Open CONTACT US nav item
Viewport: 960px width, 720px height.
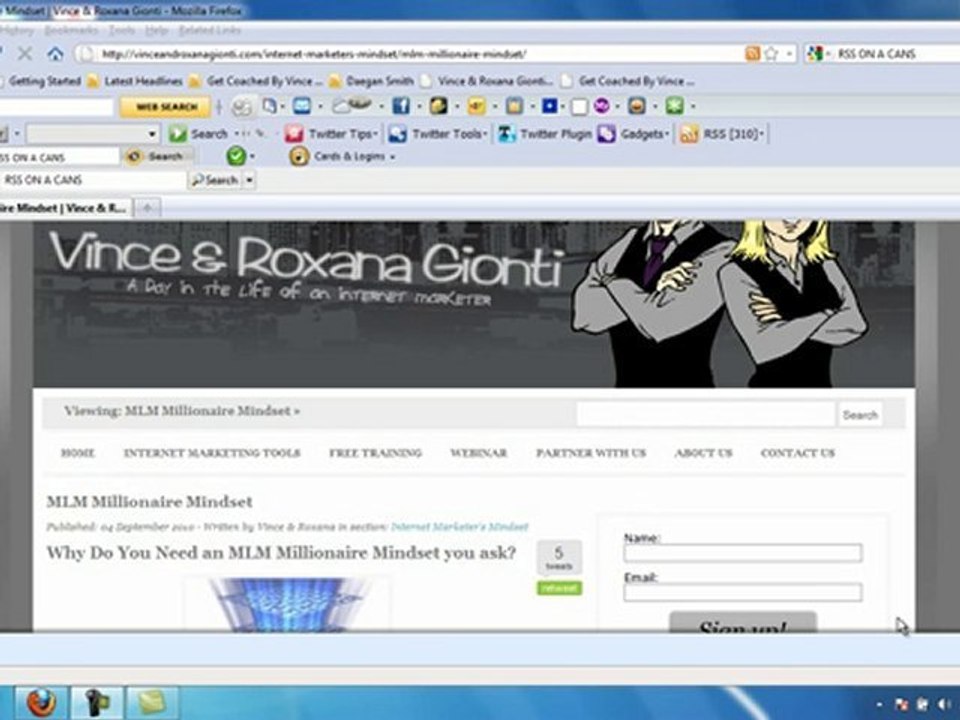(798, 453)
